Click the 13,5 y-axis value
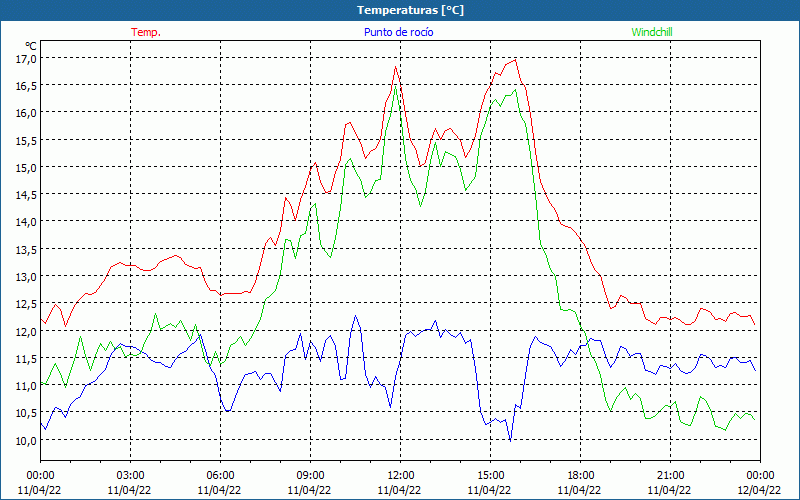 [26, 249]
